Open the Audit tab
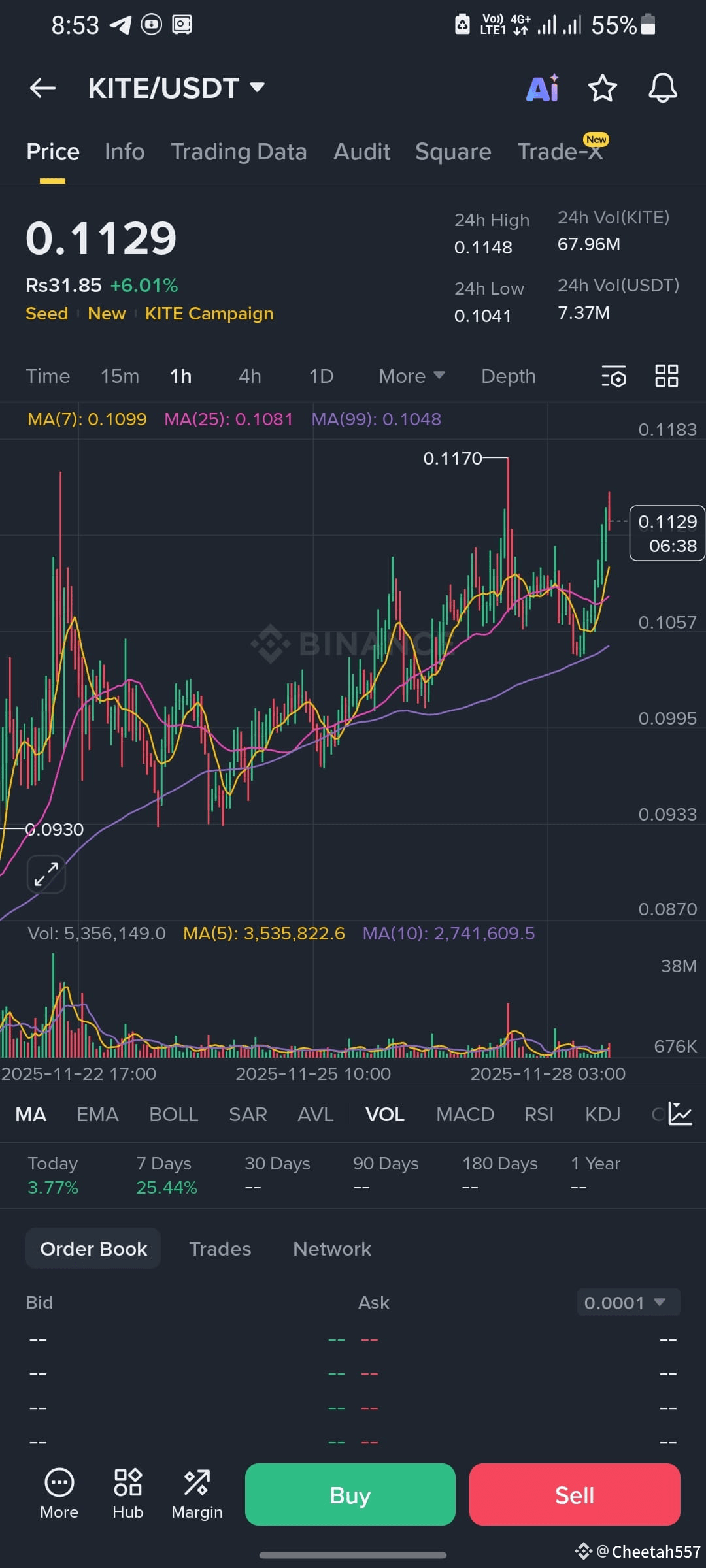This screenshot has height=1568, width=706. [x=361, y=152]
